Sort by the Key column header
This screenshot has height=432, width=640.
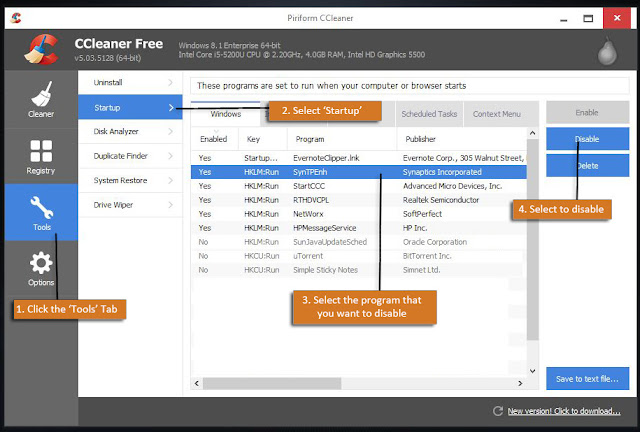point(263,139)
